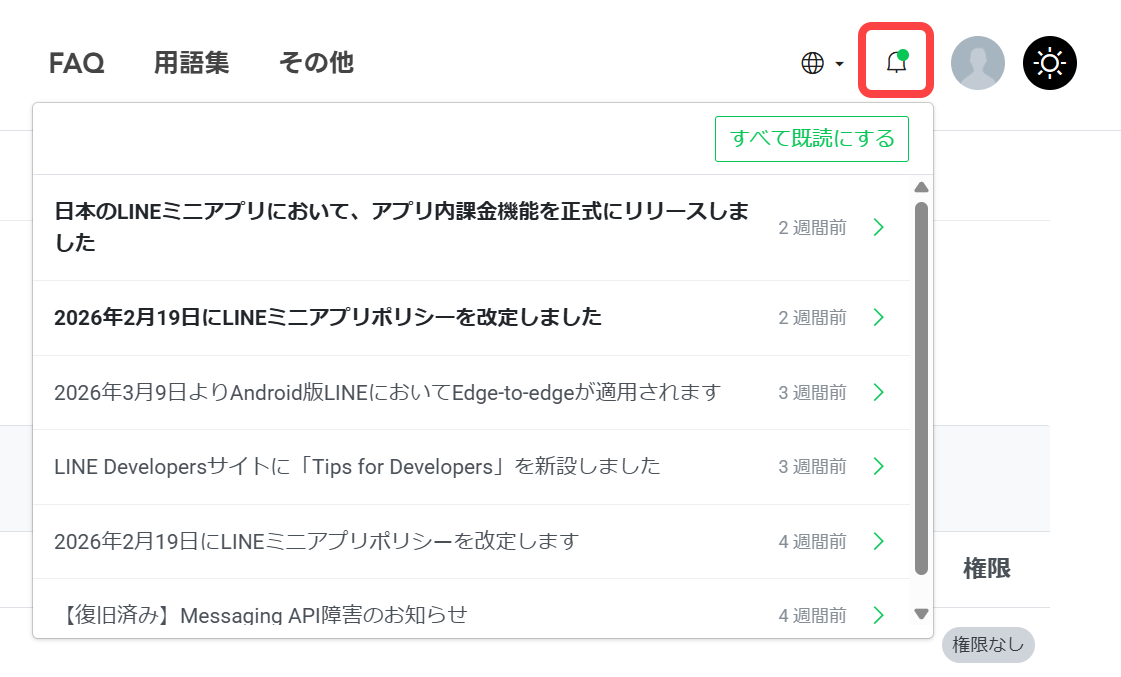Click the 権限なし badge
Screen dimensions: 1121x677
pos(987,645)
